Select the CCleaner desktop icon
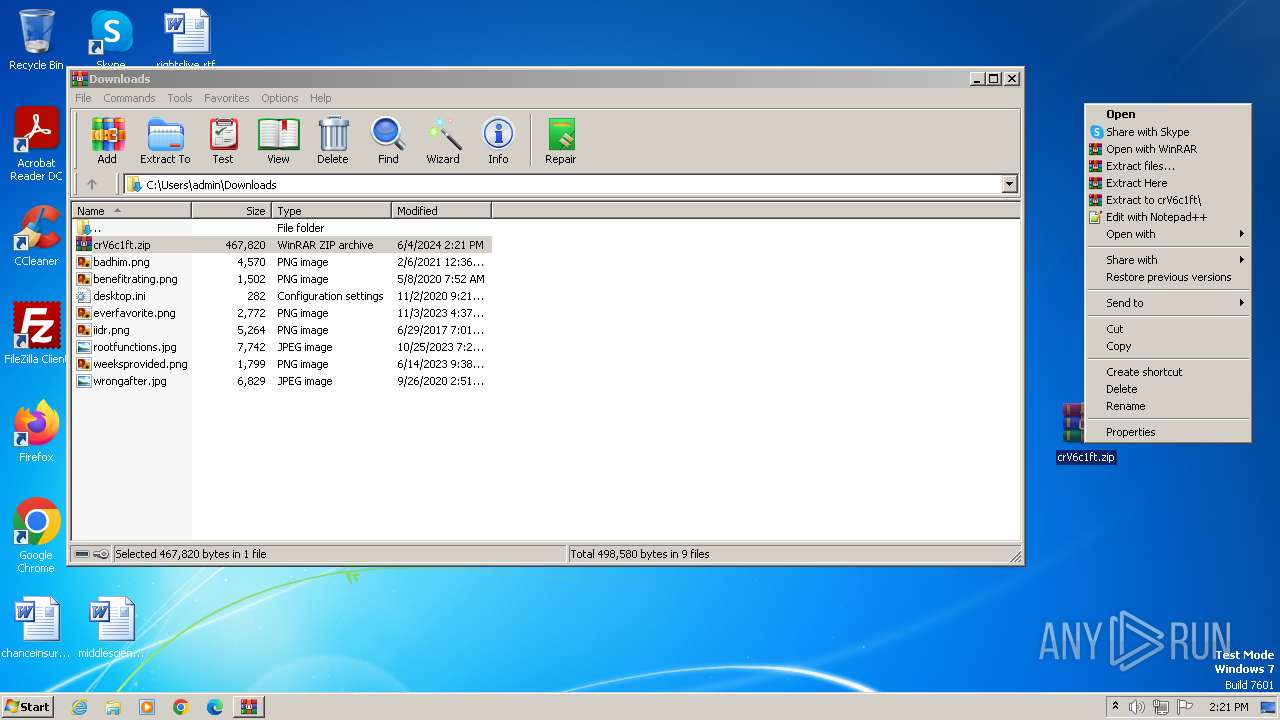This screenshot has width=1280, height=720. click(x=36, y=236)
